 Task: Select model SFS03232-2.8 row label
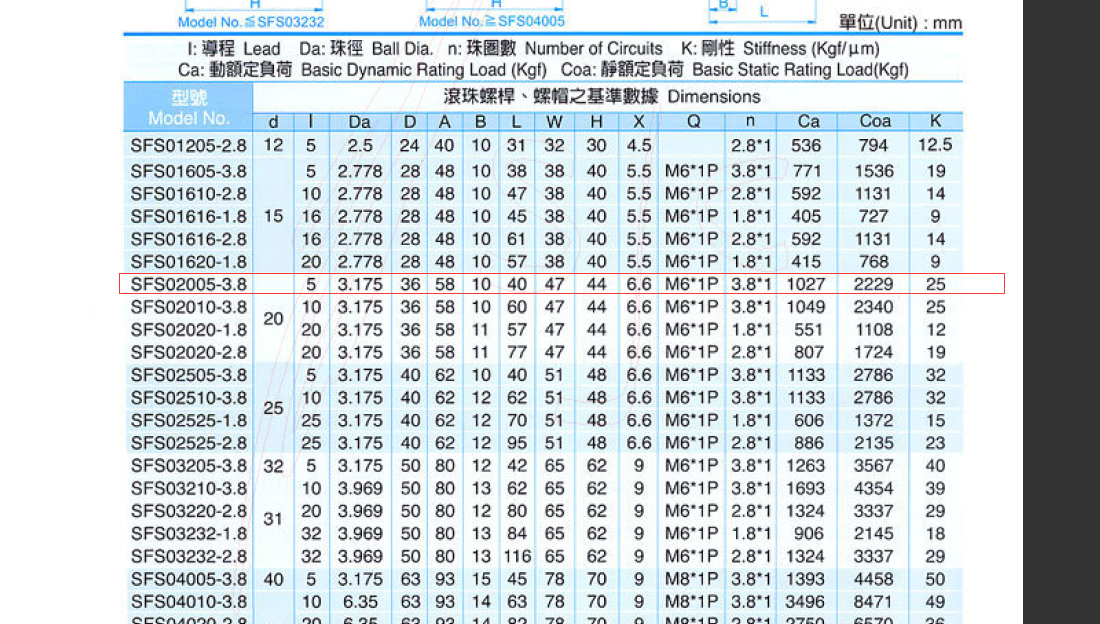(188, 556)
